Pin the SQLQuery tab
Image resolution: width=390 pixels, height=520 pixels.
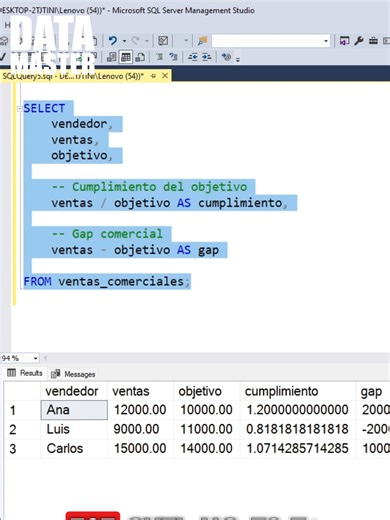153,76
